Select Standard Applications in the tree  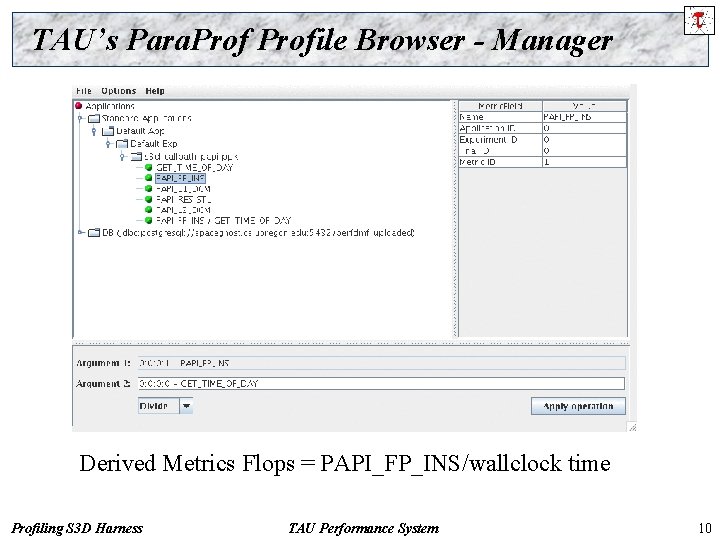coord(146,118)
